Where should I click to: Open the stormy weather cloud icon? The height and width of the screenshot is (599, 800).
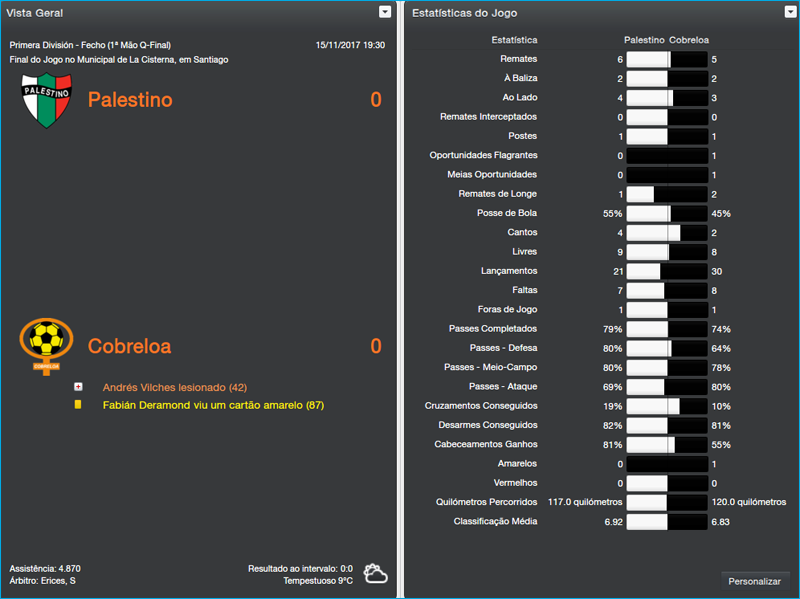pos(374,571)
